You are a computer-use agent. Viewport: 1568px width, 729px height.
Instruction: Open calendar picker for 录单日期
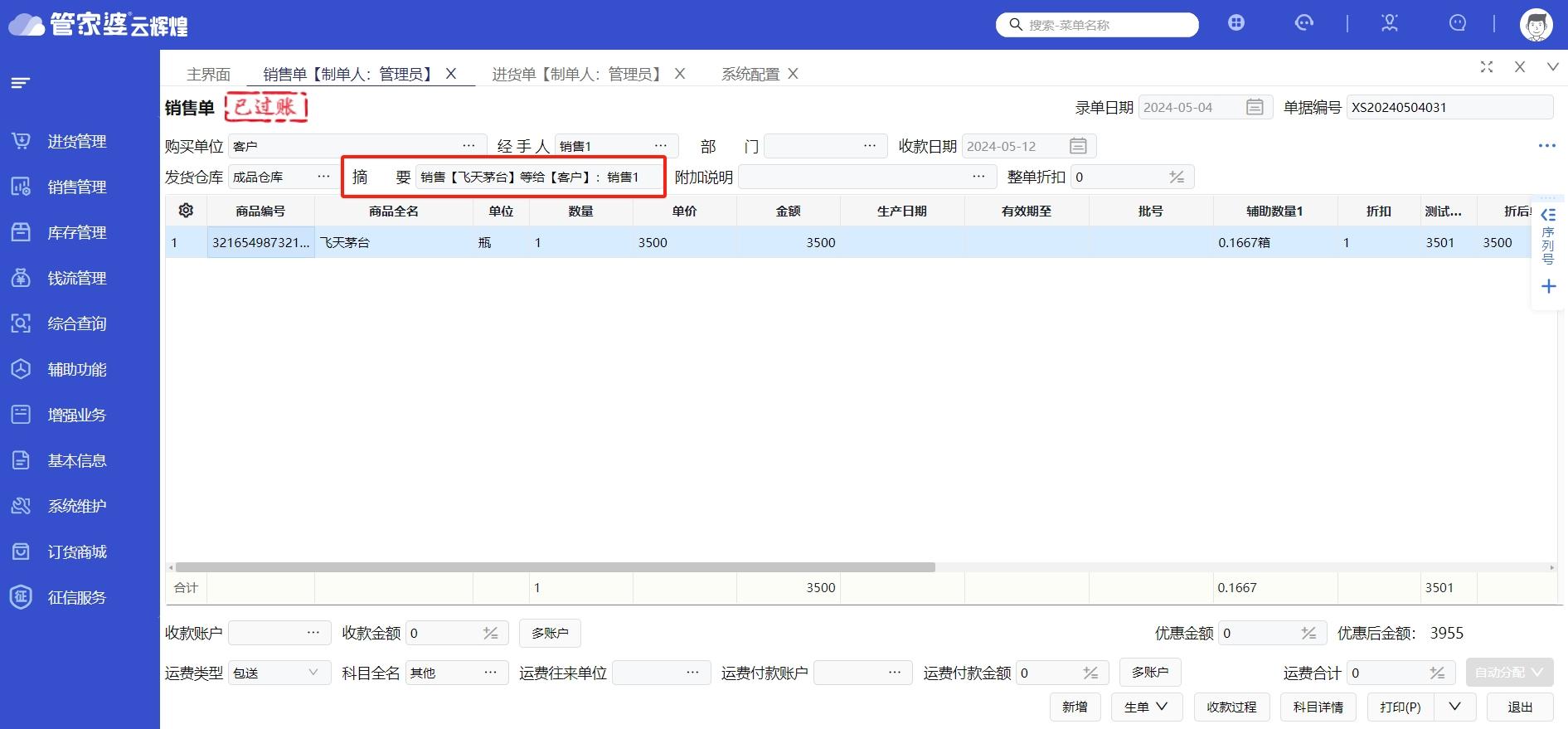point(1255,107)
